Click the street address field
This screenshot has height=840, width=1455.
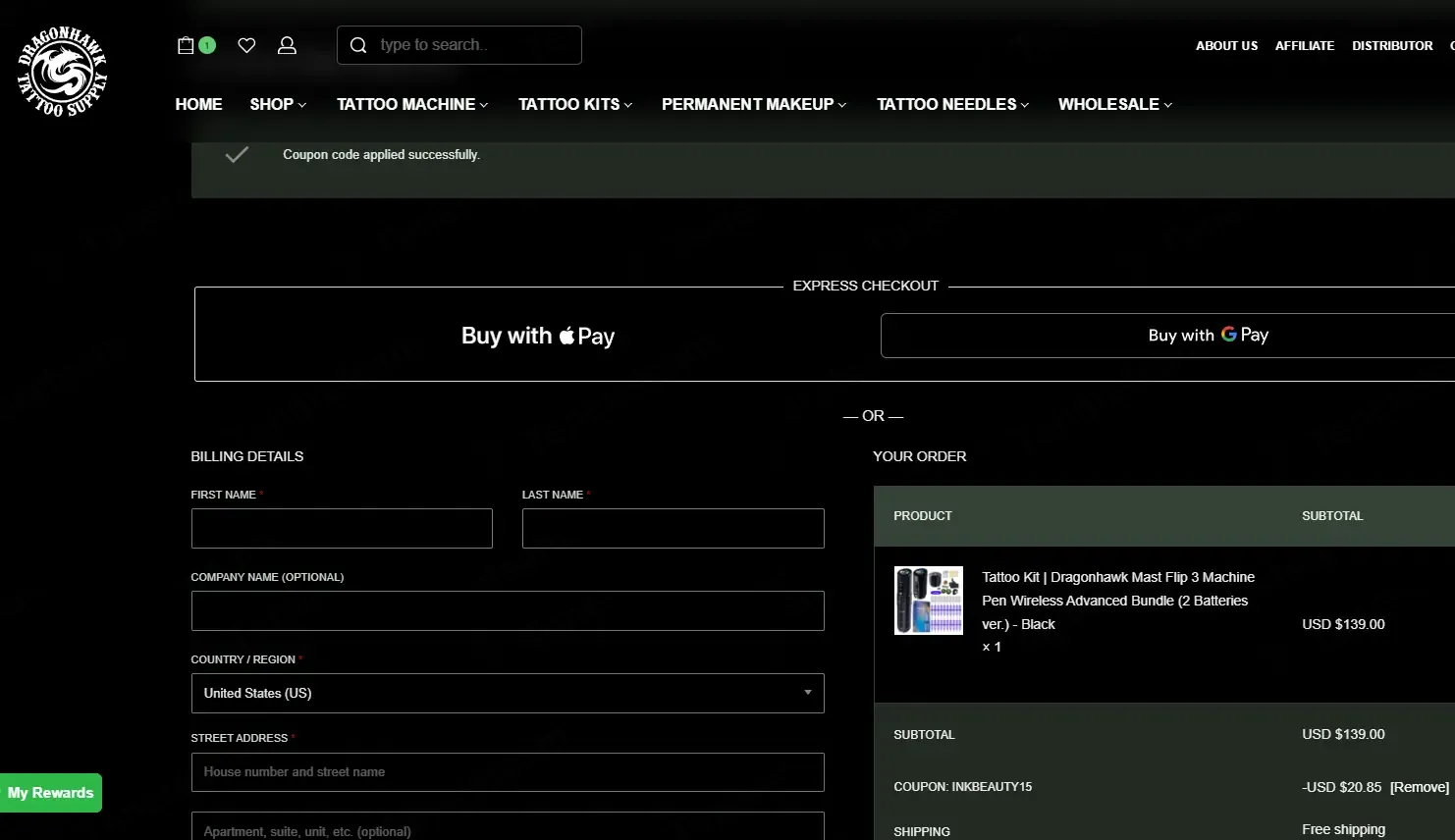tap(508, 772)
